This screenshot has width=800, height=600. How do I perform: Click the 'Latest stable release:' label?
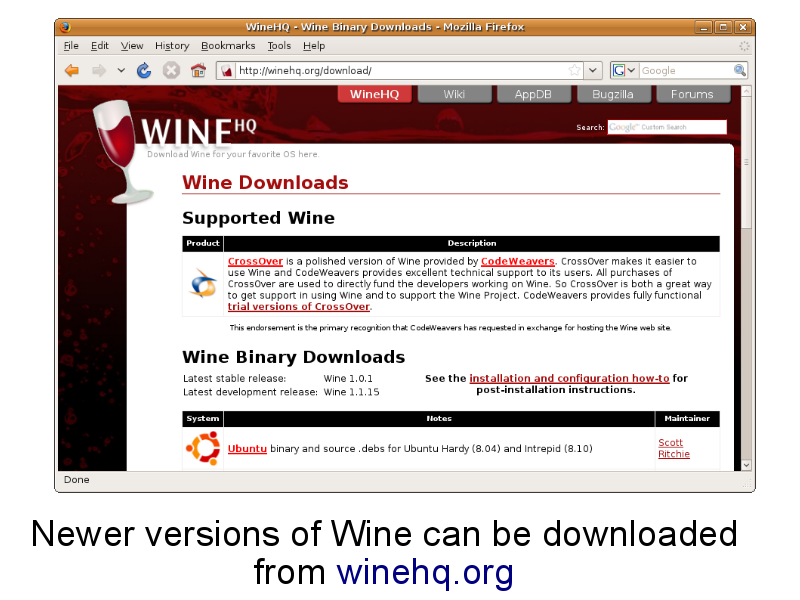coord(235,379)
